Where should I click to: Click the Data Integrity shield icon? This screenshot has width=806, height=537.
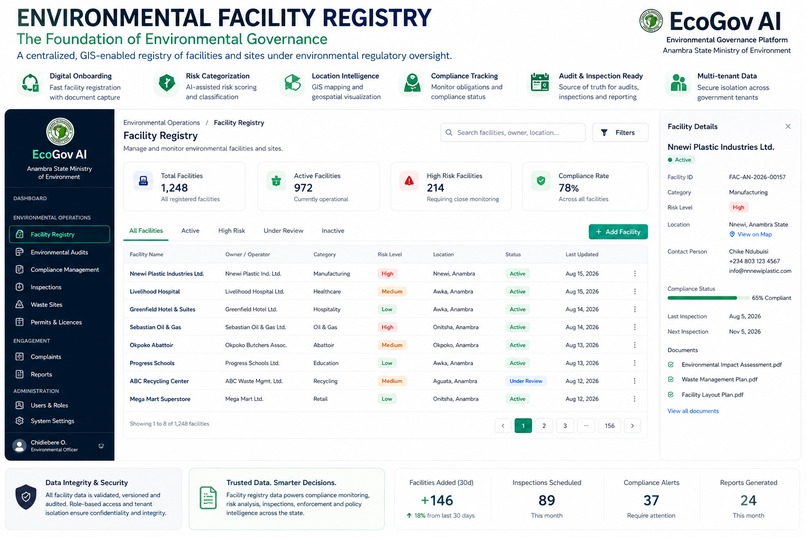[x=26, y=497]
